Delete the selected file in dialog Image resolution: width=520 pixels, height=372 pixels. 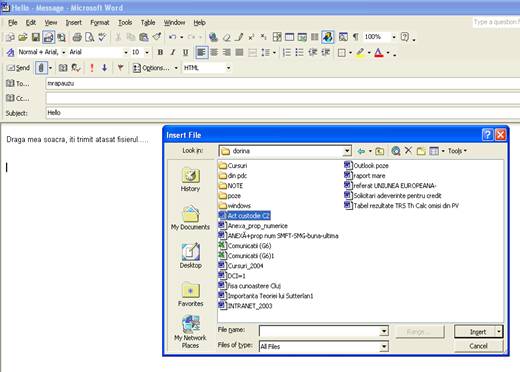point(408,151)
